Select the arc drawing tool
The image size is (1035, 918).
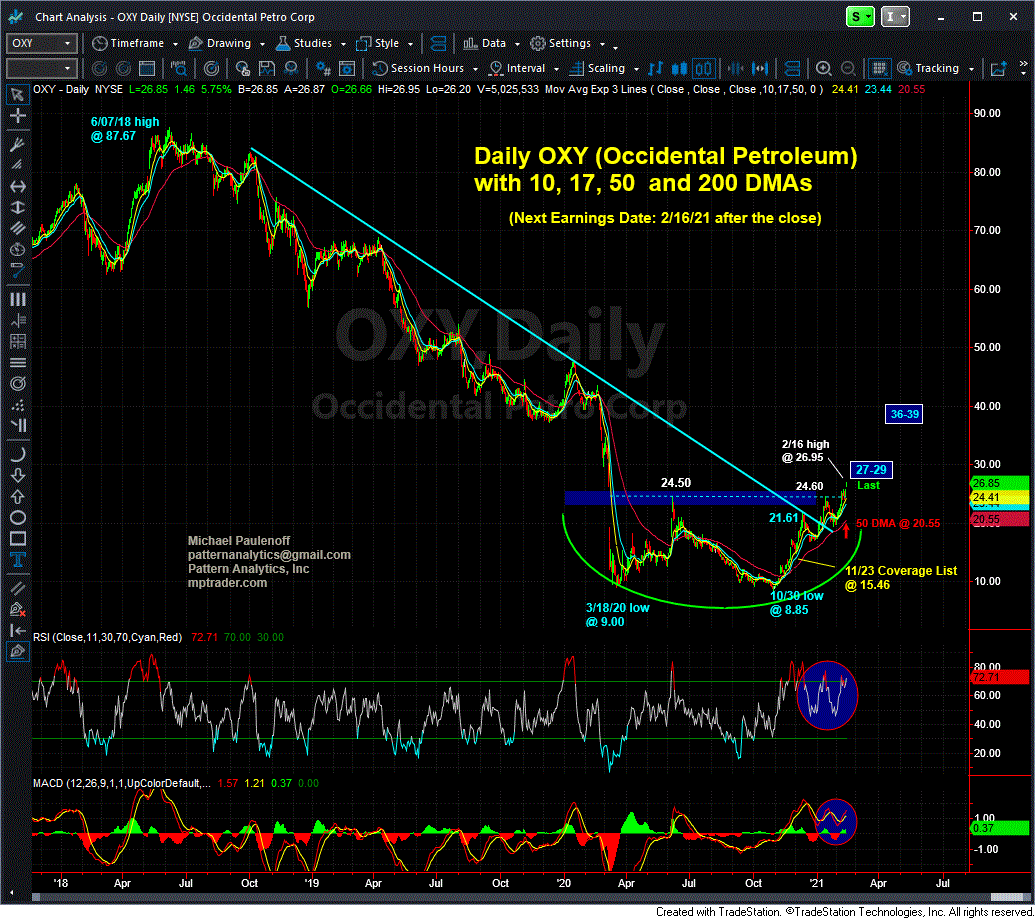tap(17, 454)
